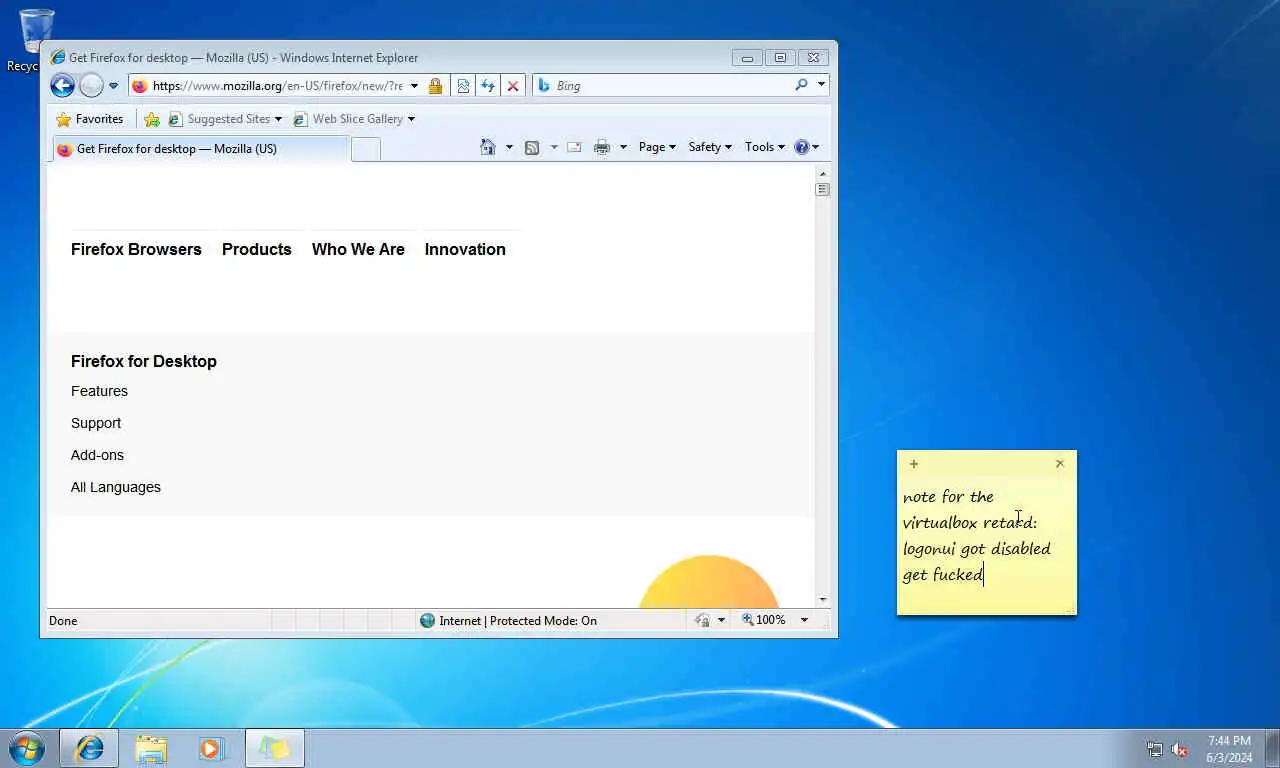This screenshot has width=1280, height=768.
Task: Delete the sticky note with the X
Action: click(1060, 463)
